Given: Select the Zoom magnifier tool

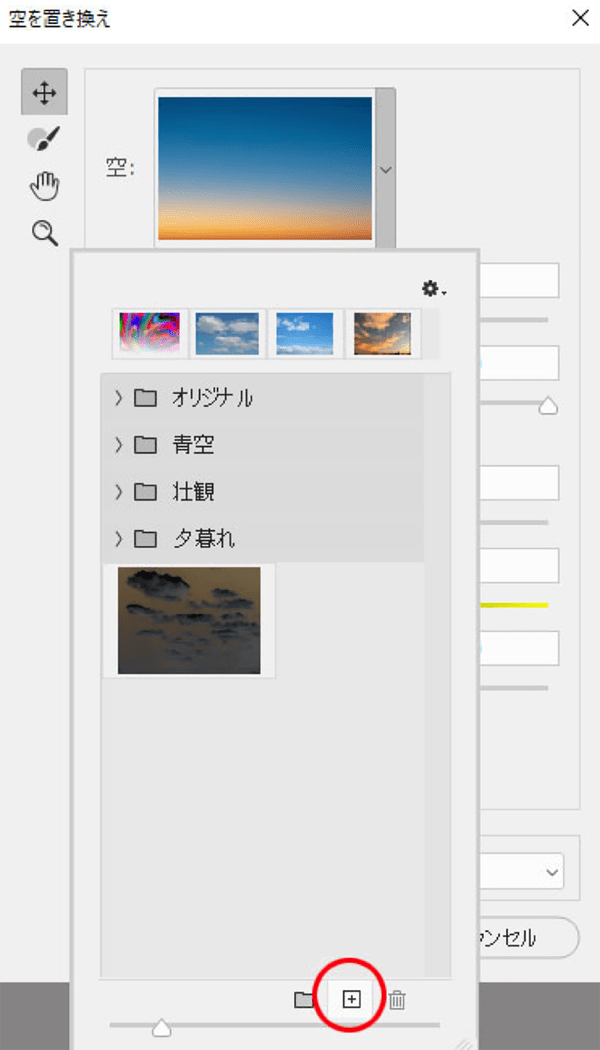Looking at the screenshot, I should [x=45, y=234].
